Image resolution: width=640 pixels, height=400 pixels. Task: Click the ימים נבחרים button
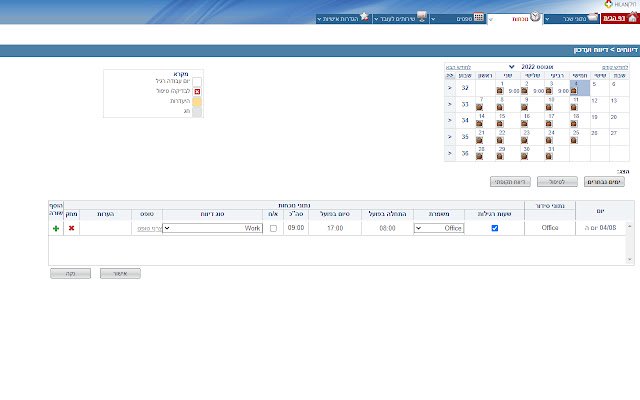[604, 182]
